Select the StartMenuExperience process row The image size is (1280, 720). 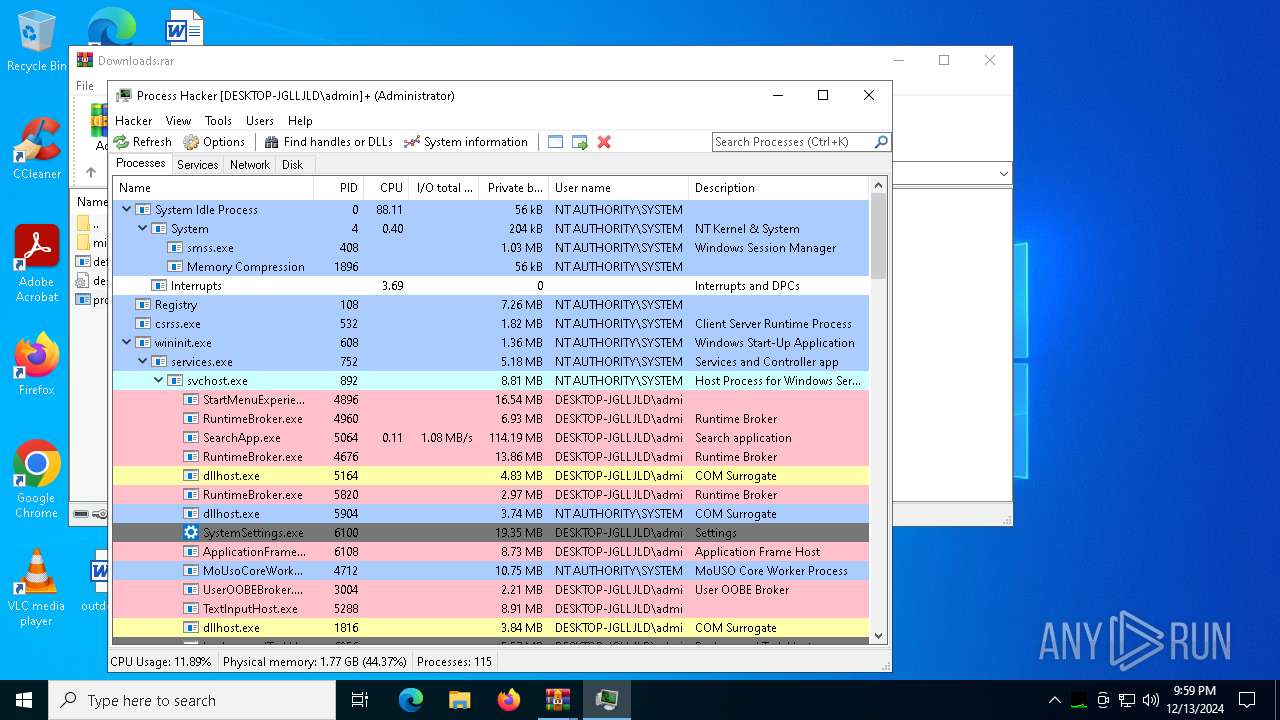[x=491, y=399]
